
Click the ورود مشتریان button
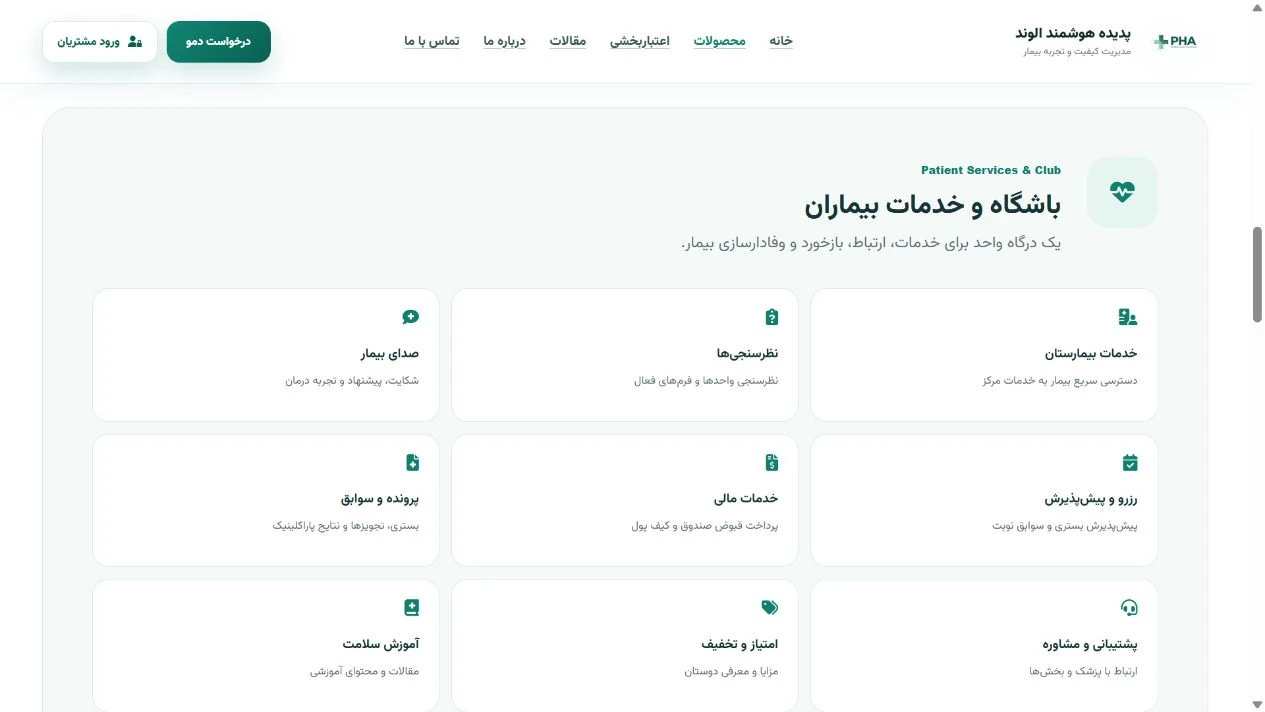(100, 42)
